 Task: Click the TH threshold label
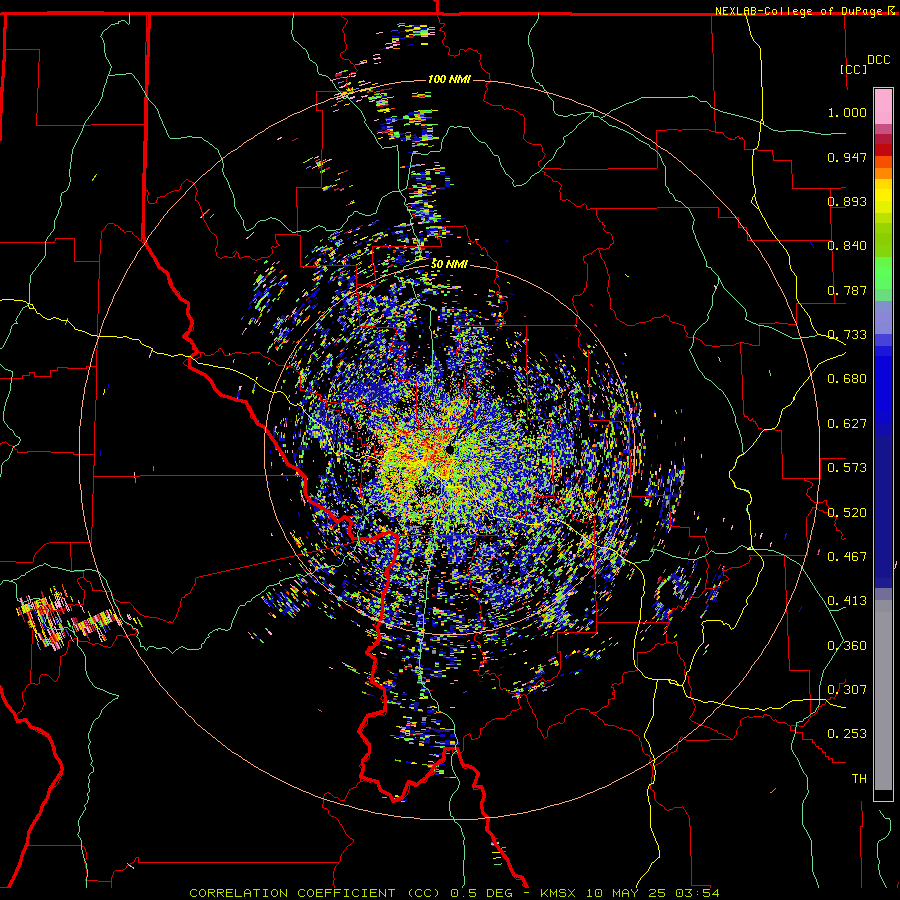(859, 779)
